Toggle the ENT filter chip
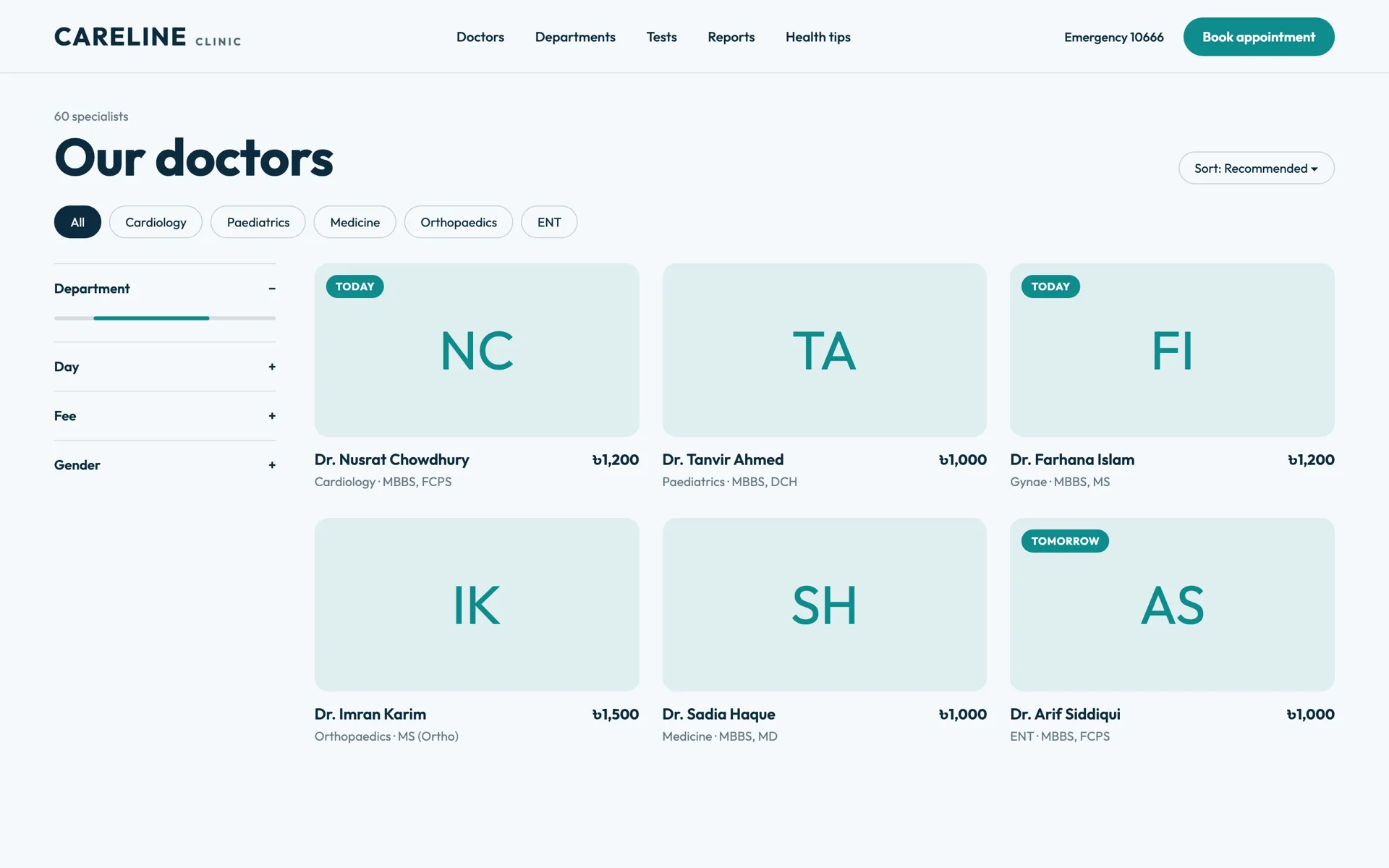Viewport: 1389px width, 868px height. click(x=549, y=222)
